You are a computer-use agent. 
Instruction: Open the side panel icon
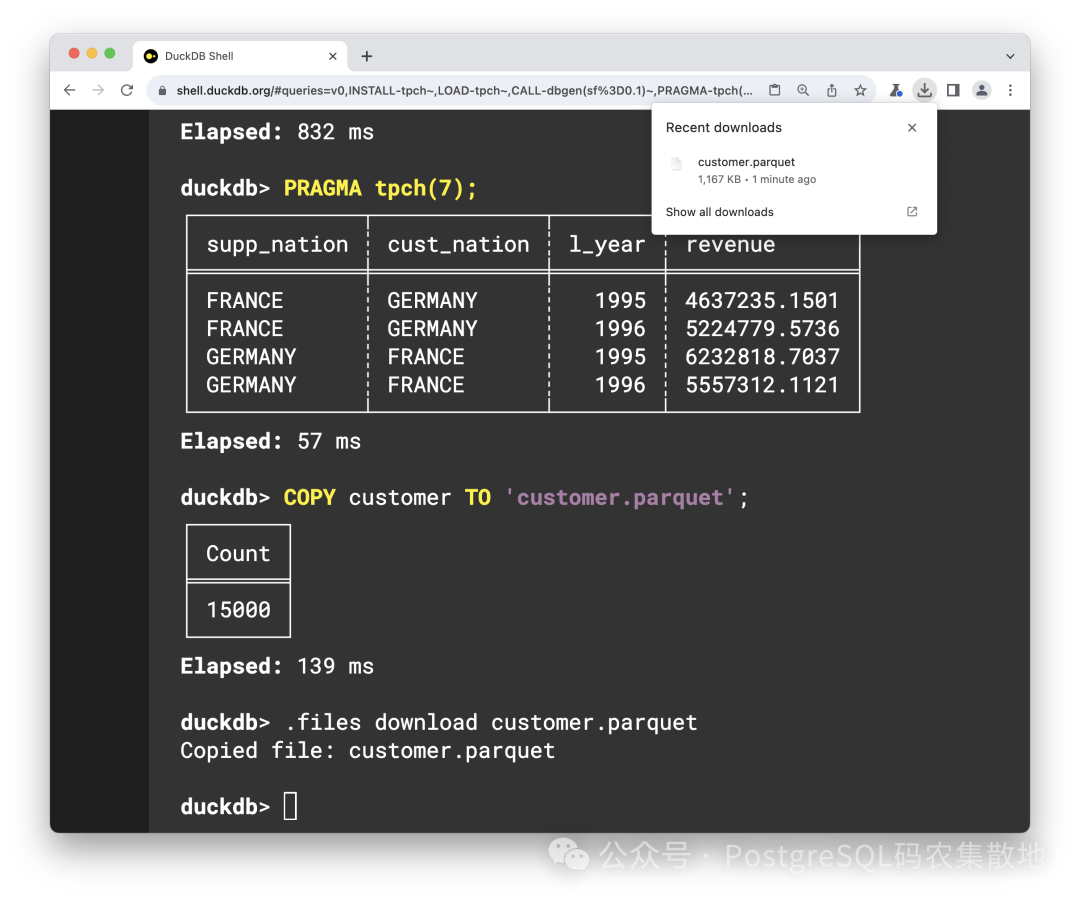click(x=952, y=89)
